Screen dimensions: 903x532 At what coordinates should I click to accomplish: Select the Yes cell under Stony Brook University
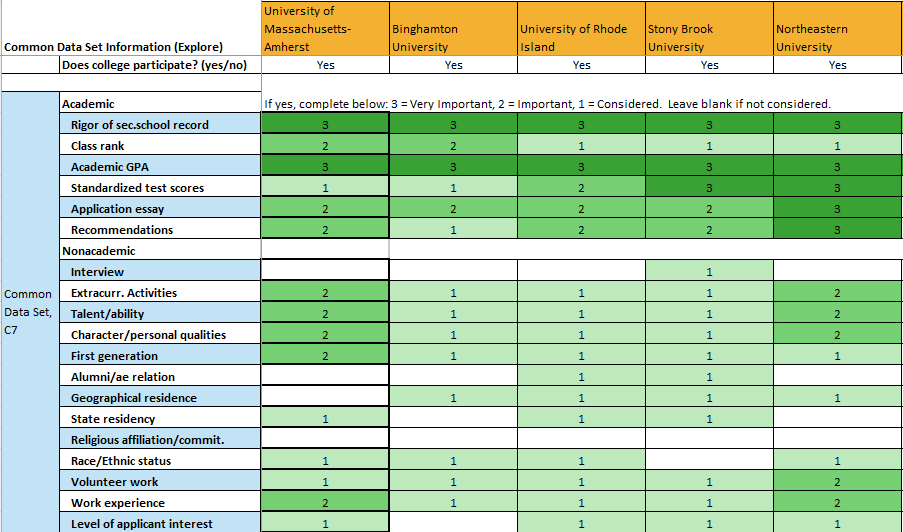(709, 65)
